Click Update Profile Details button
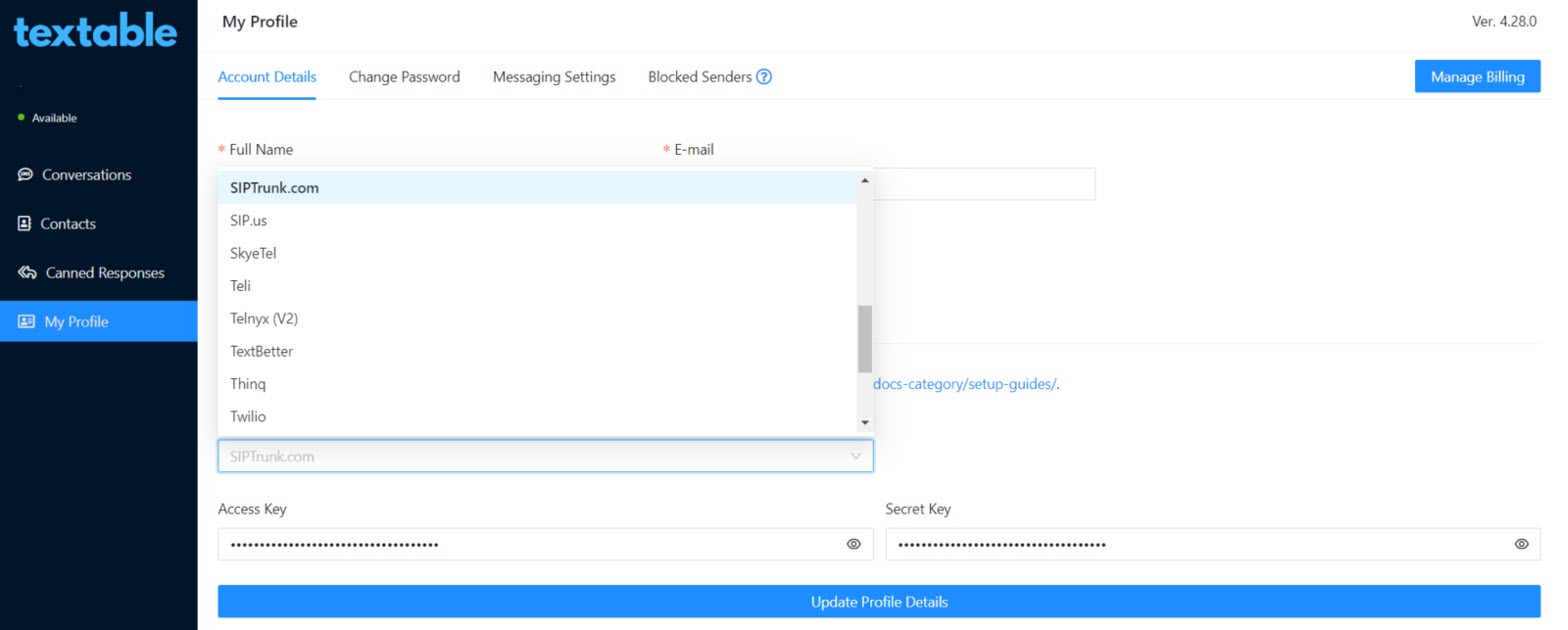Screen dimensions: 1568x630 pyautogui.click(x=879, y=602)
